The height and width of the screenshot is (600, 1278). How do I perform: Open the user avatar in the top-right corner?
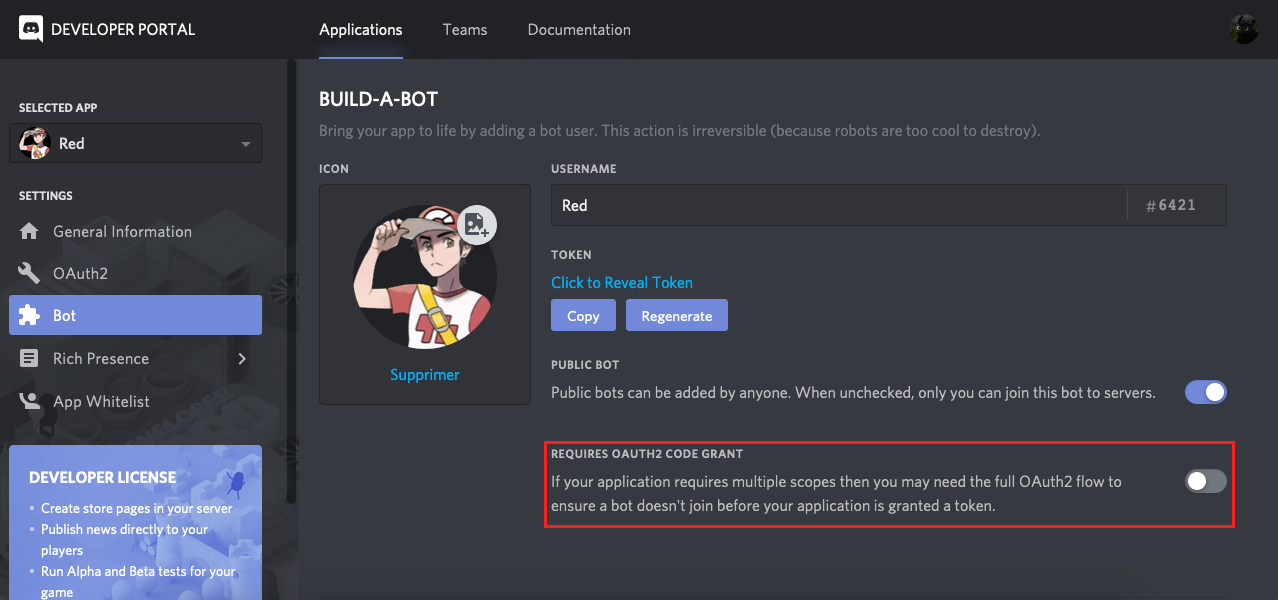[x=1243, y=29]
